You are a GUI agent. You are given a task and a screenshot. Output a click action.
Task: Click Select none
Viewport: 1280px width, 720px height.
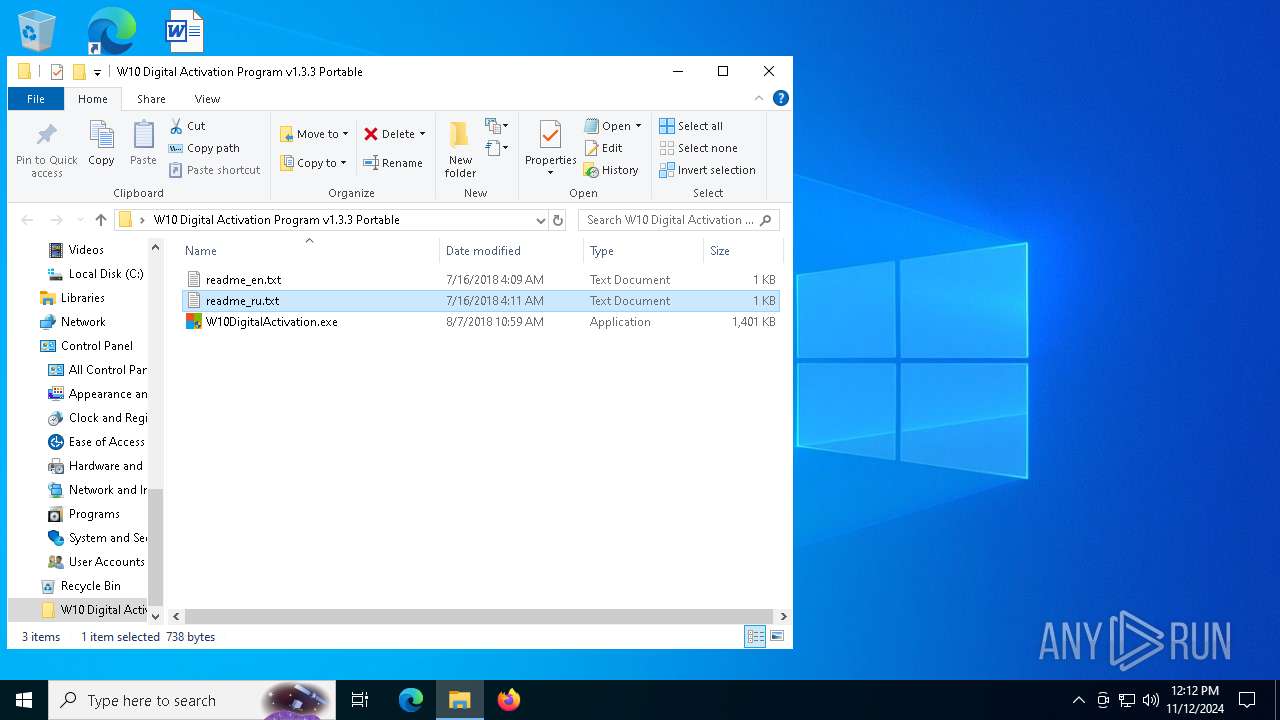[698, 148]
